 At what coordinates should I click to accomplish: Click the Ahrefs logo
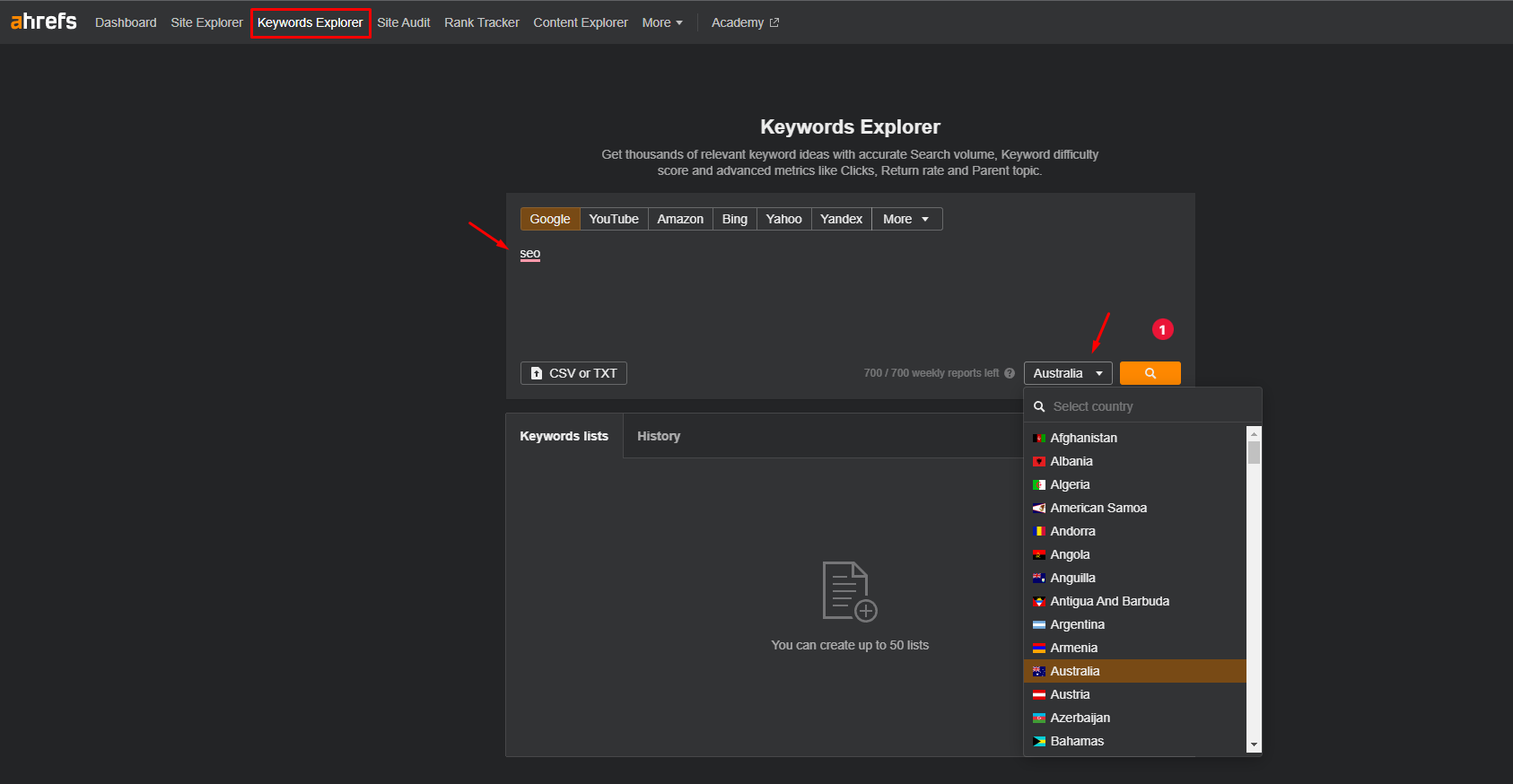click(x=43, y=22)
